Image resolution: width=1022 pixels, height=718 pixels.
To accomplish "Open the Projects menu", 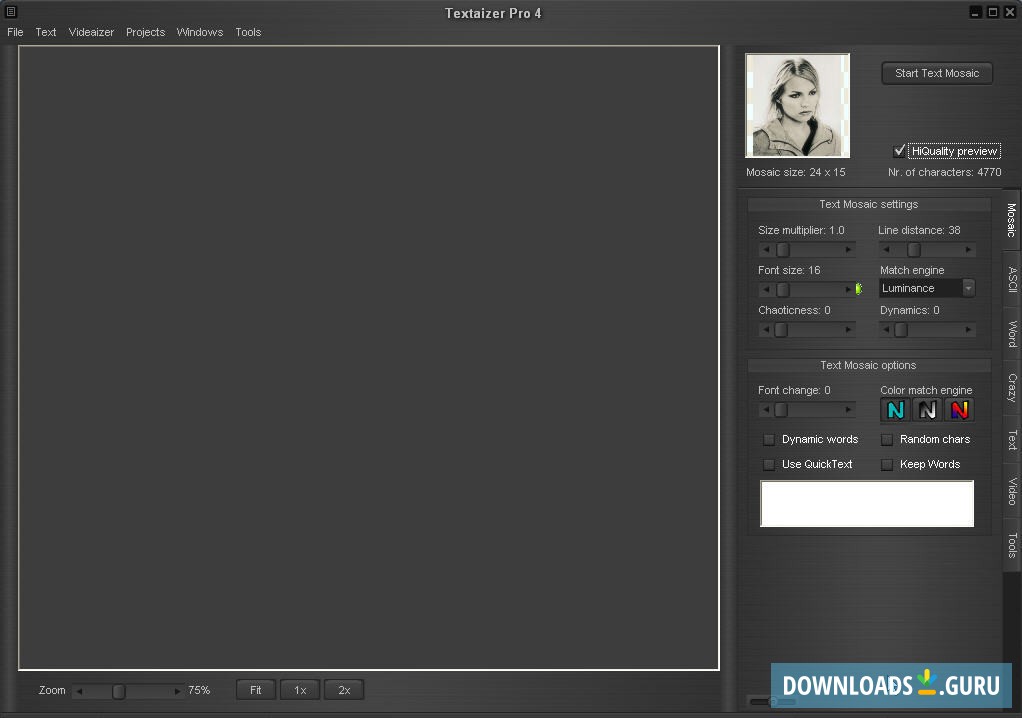I will (145, 32).
